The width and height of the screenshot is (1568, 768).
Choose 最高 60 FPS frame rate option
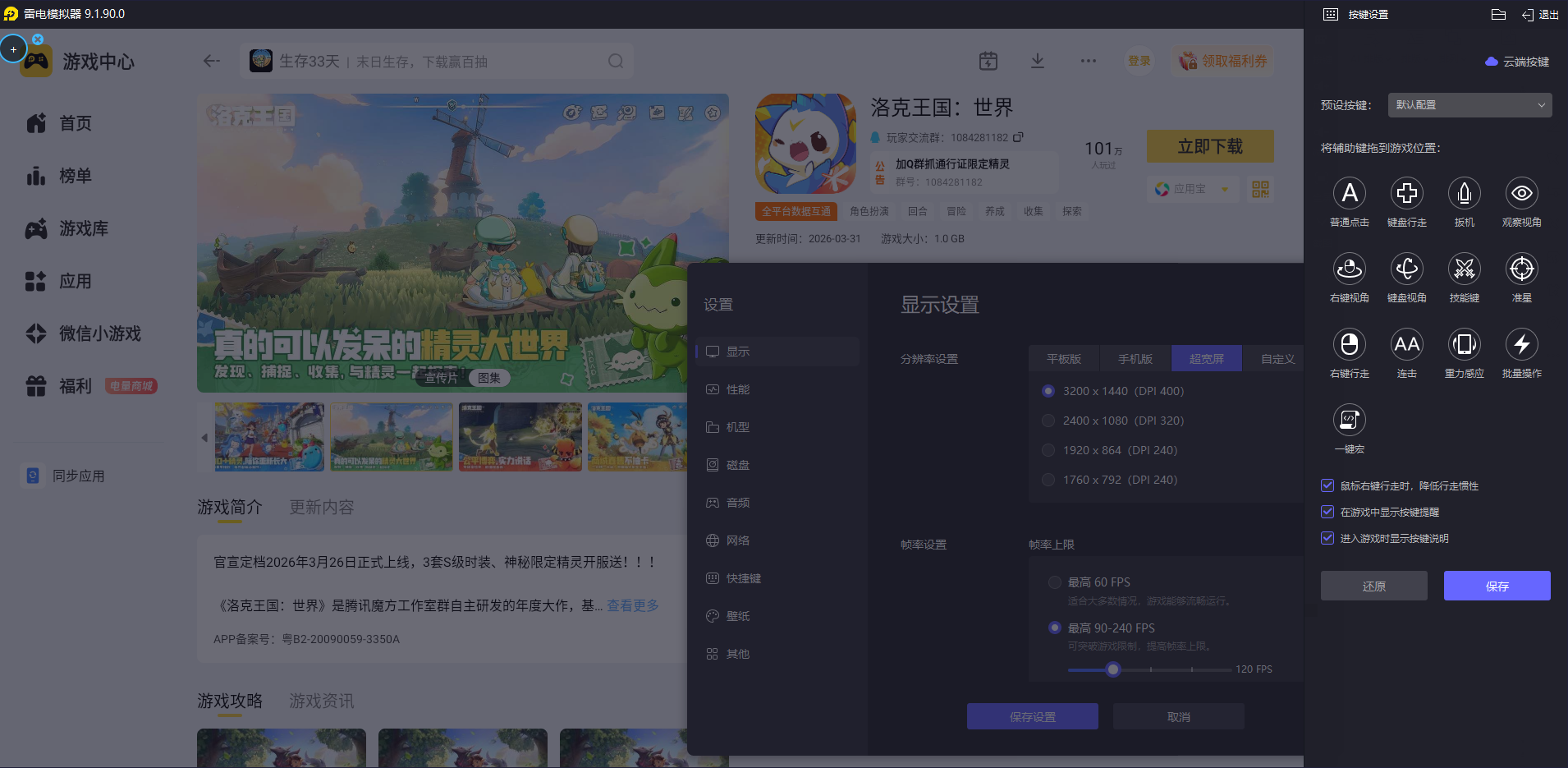1055,582
